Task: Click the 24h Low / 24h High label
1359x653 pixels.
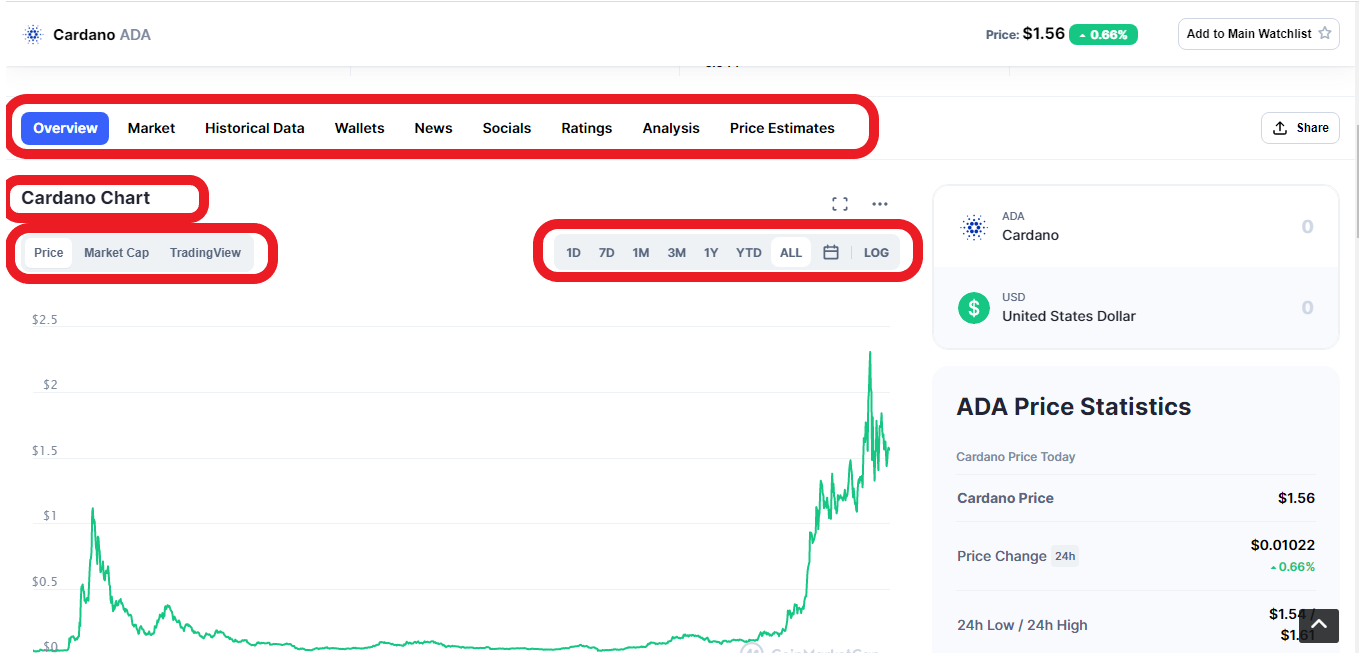Action: pos(1022,625)
